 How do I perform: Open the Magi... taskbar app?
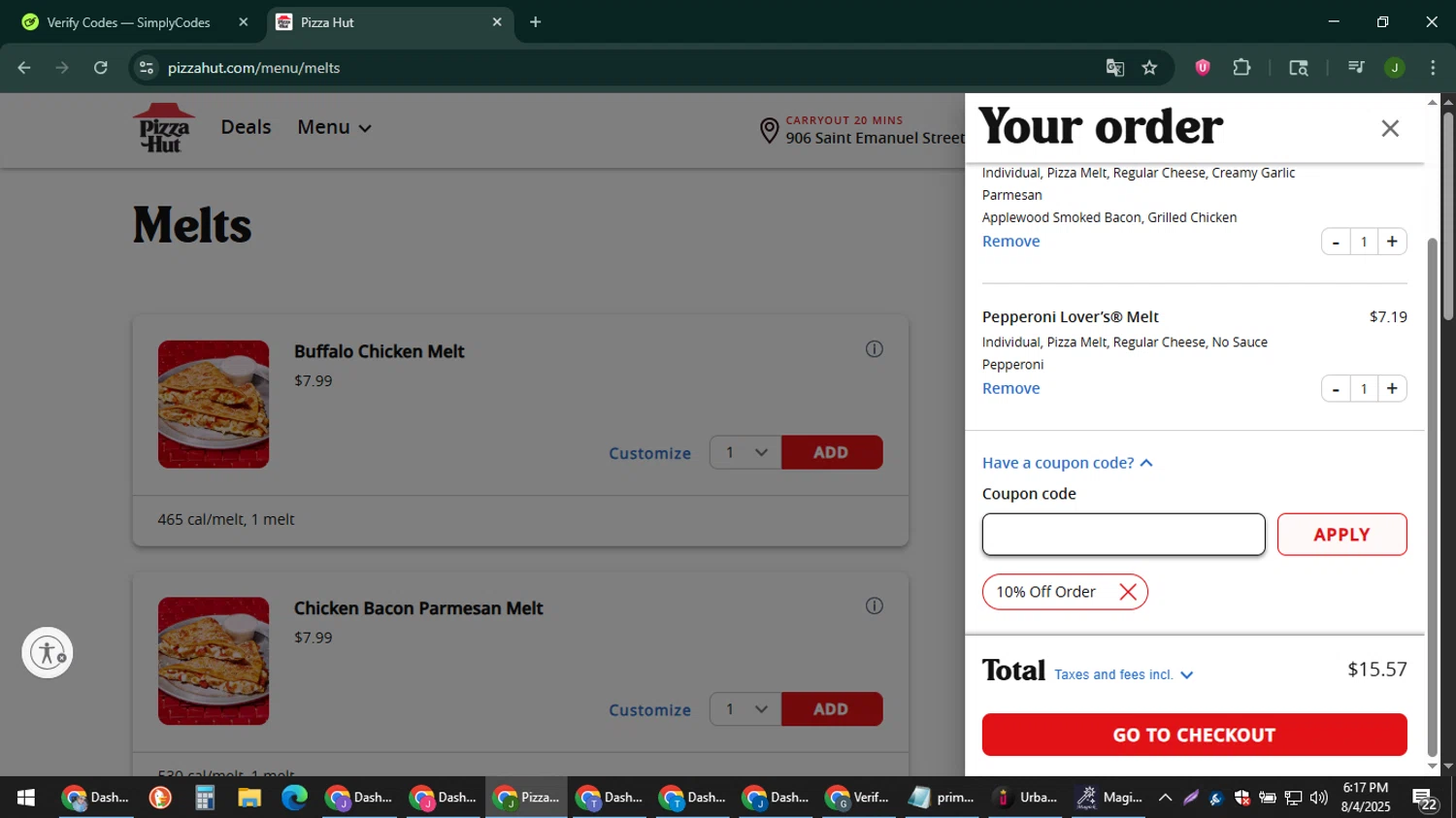click(x=1109, y=798)
